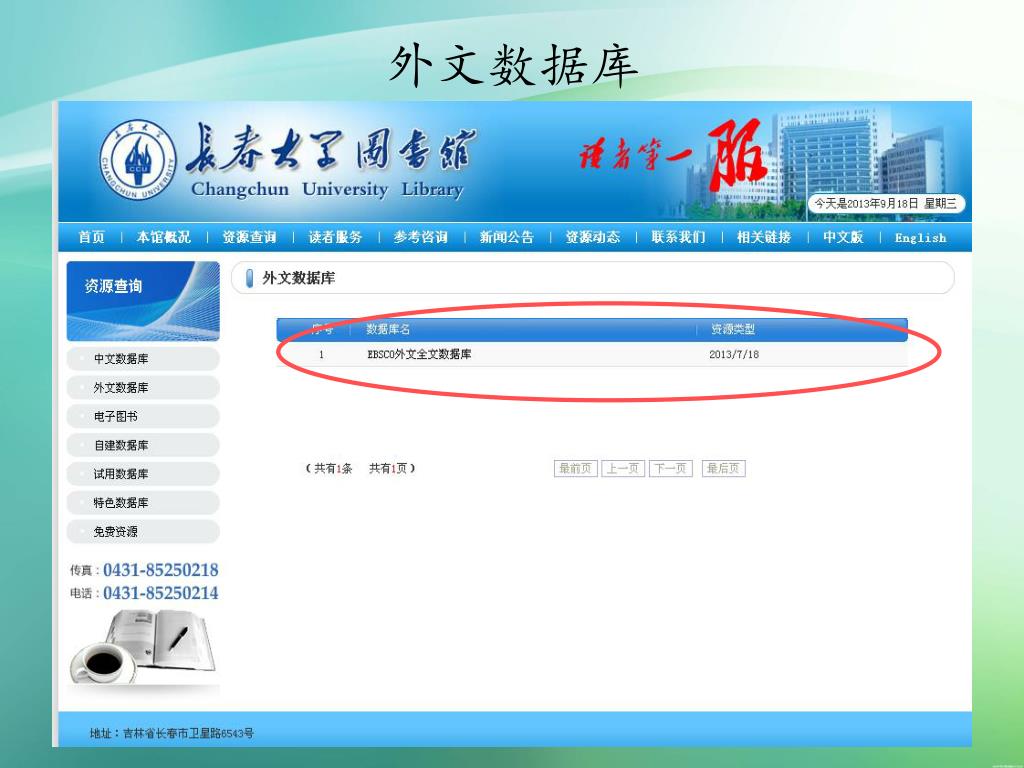Open 外文数据库 in the sidebar
The height and width of the screenshot is (768, 1024).
tap(143, 387)
